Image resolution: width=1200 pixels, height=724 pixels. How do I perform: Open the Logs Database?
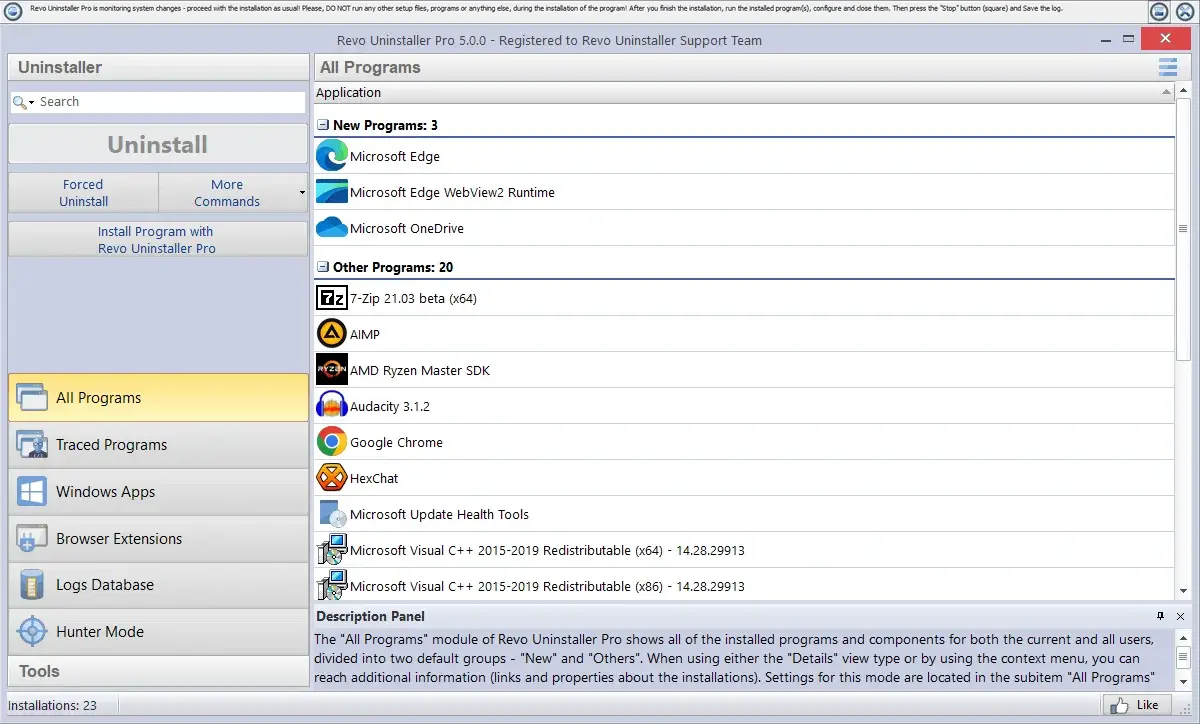click(157, 584)
